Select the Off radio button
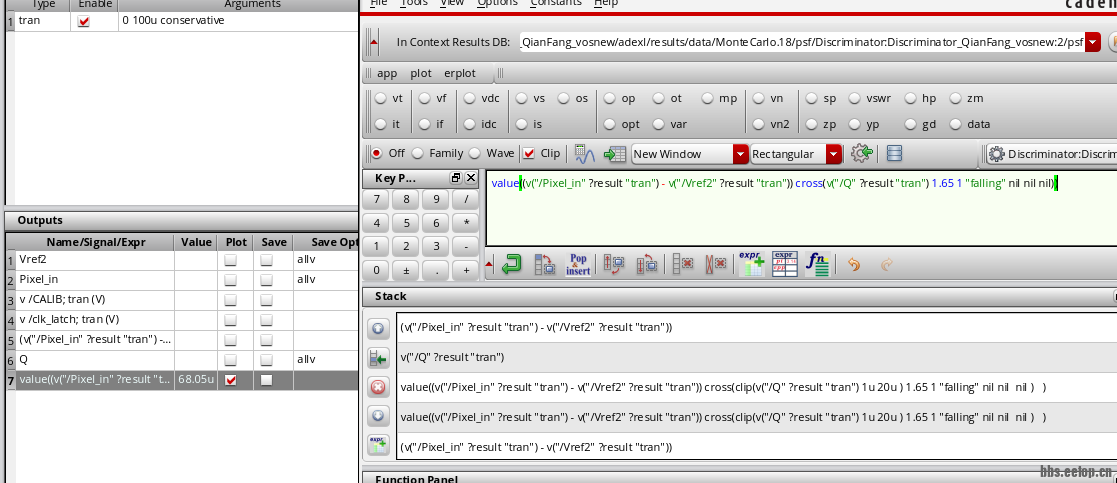This screenshot has height=483, width=1117. click(377, 153)
